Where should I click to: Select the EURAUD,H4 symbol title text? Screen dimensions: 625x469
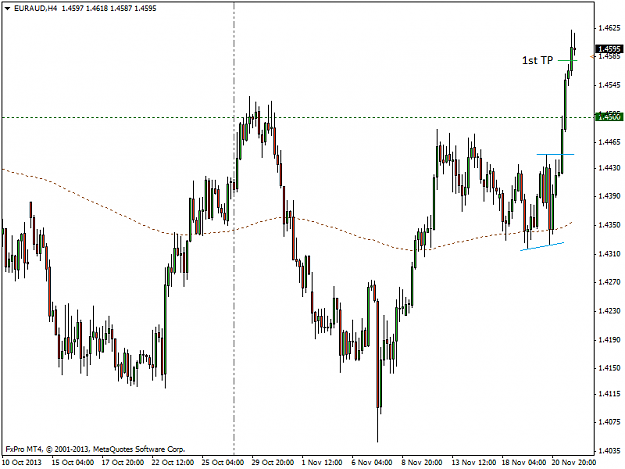[35, 8]
